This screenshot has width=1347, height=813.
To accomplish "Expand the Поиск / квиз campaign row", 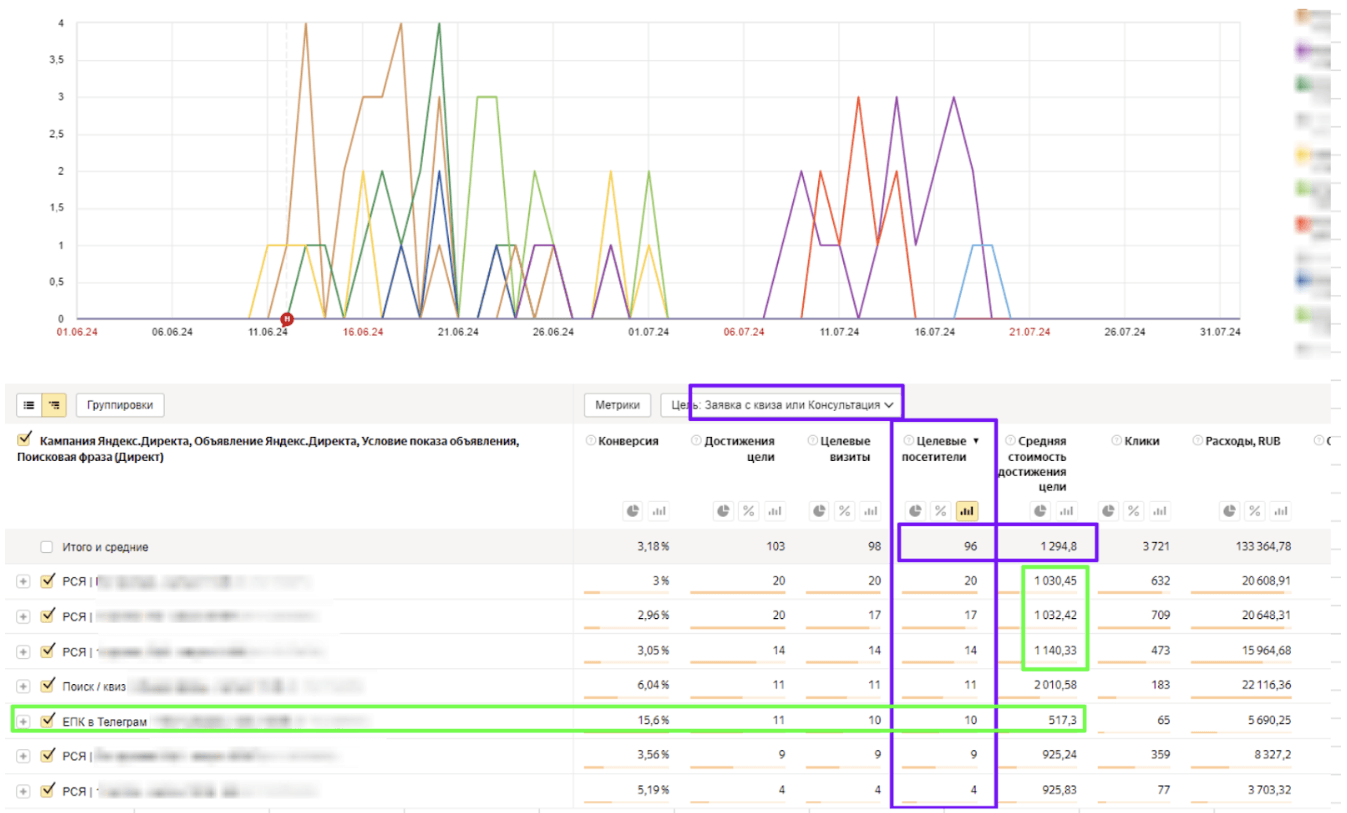I will point(23,686).
